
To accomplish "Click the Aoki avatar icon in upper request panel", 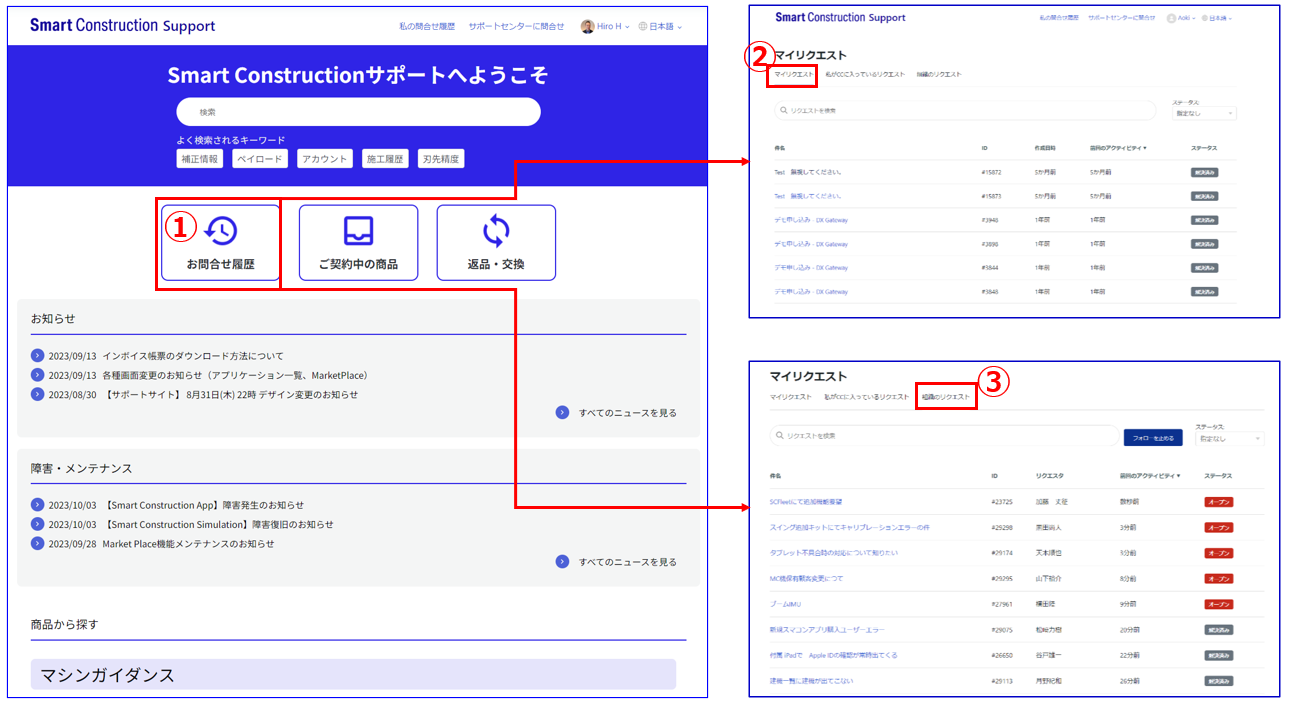I will 1171,18.
